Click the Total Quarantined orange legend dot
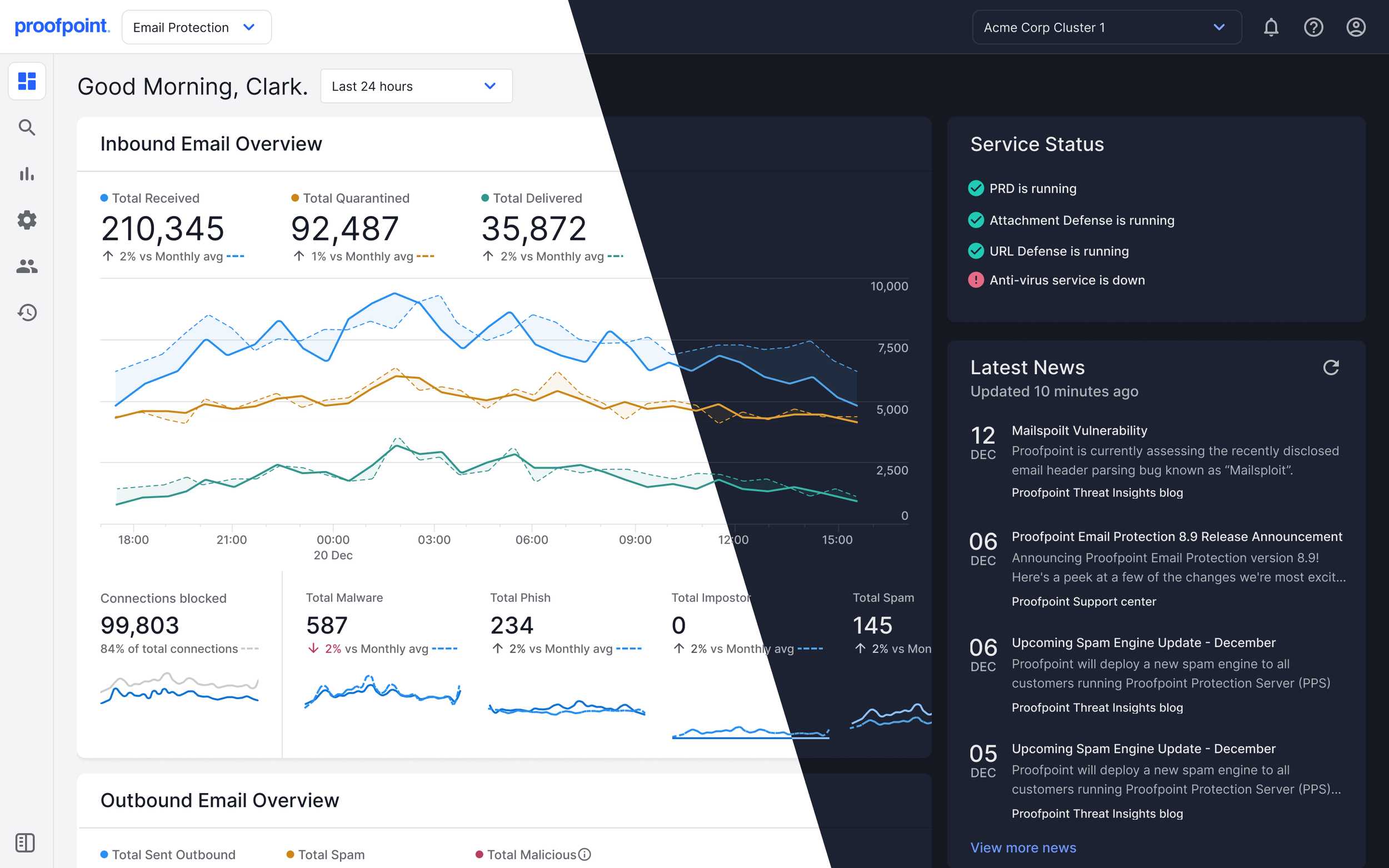Viewport: 1389px width, 868px height. [295, 198]
